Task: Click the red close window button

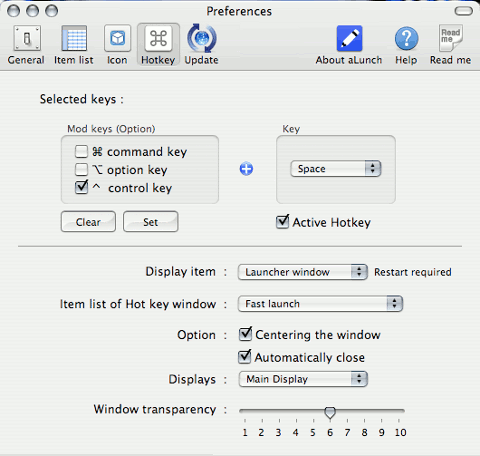Action: click(x=14, y=11)
